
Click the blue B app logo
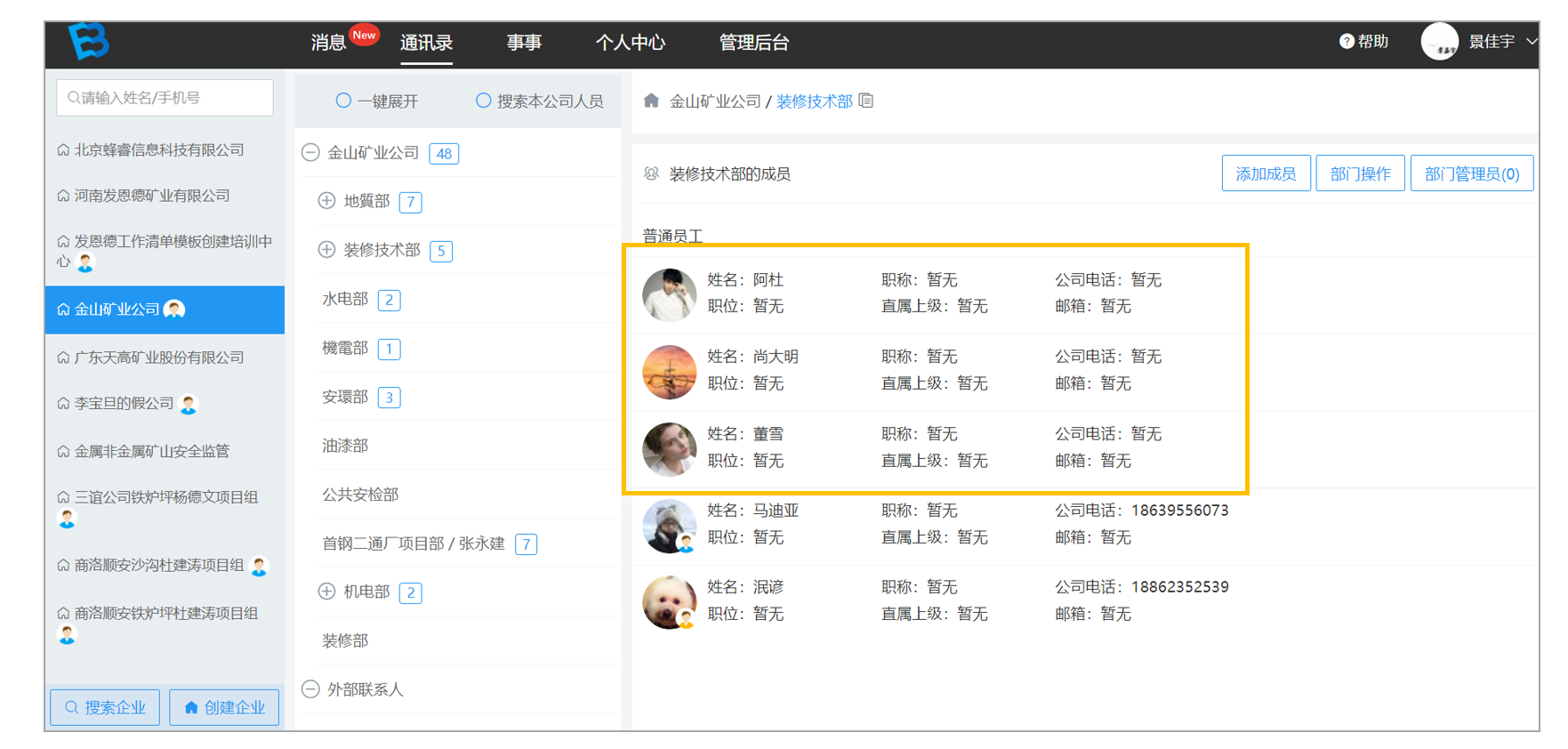(89, 41)
